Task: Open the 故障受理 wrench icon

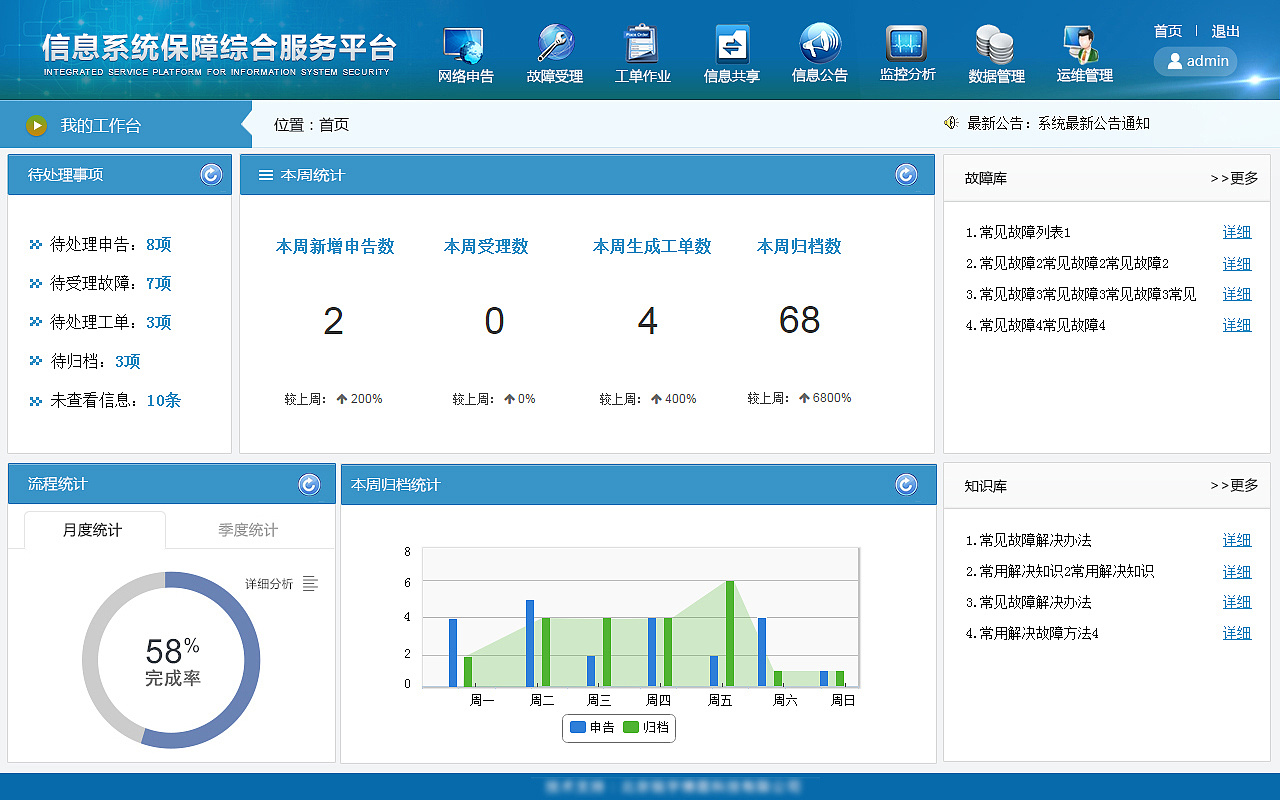Action: click(555, 44)
